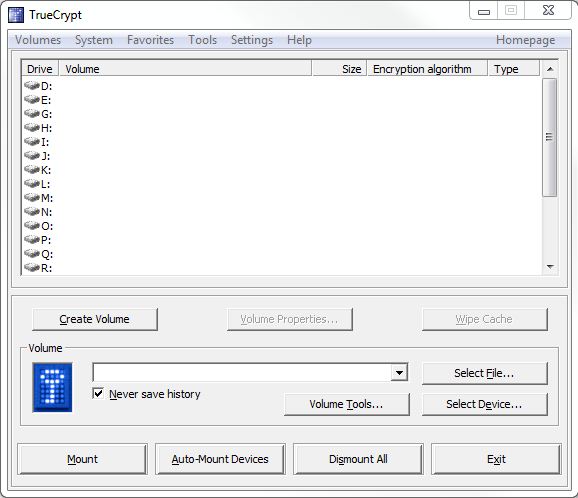The image size is (578, 498).
Task: Open the Favorites menu
Action: point(150,40)
